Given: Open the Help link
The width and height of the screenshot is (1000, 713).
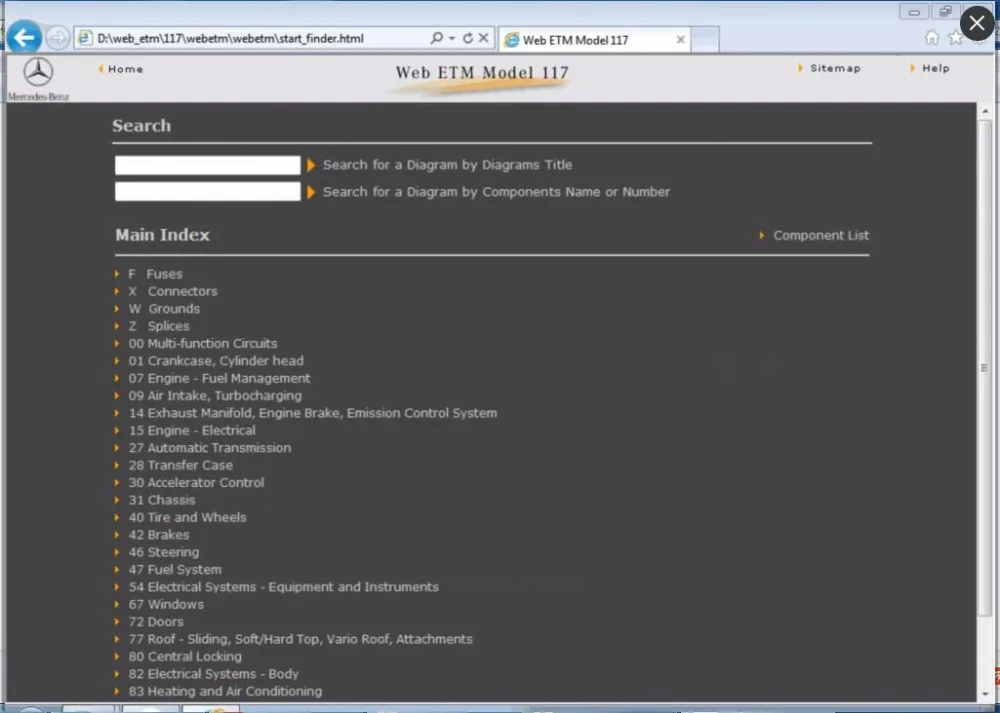Looking at the screenshot, I should (x=936, y=68).
